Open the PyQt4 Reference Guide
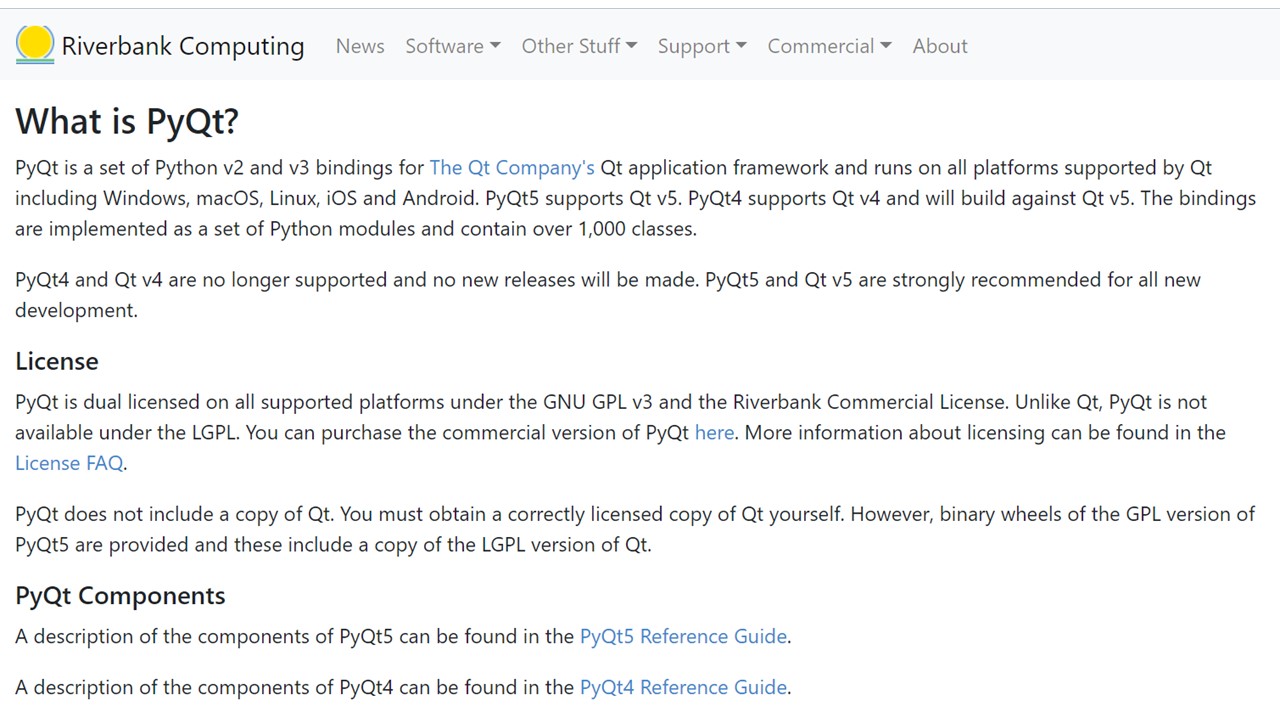This screenshot has width=1280, height=720. coord(683,687)
